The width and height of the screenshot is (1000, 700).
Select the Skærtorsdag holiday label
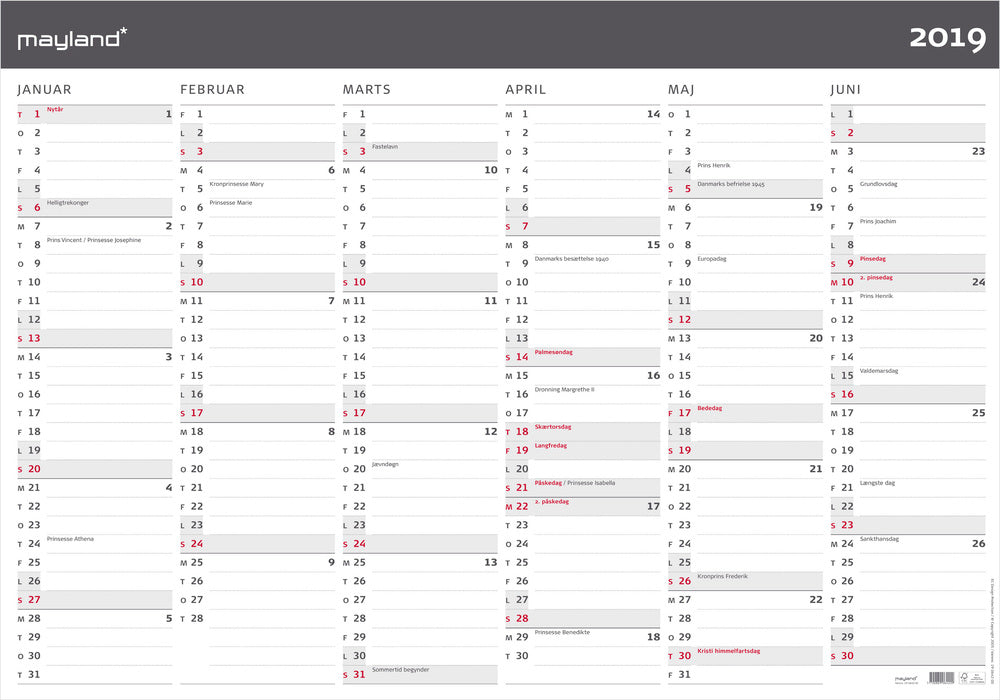tap(553, 427)
